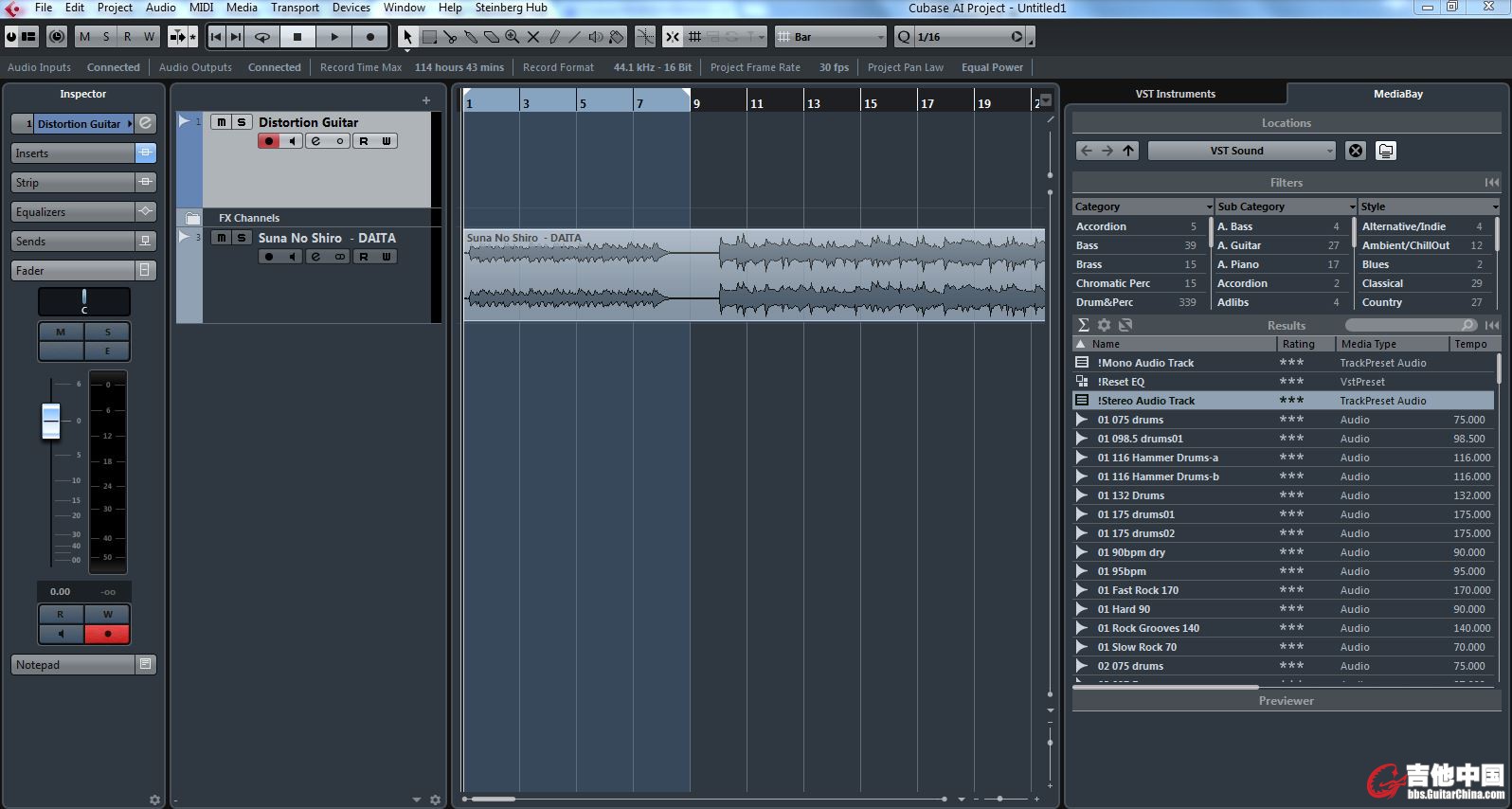Open the Transport menu
The width and height of the screenshot is (1512, 809).
coord(295,8)
